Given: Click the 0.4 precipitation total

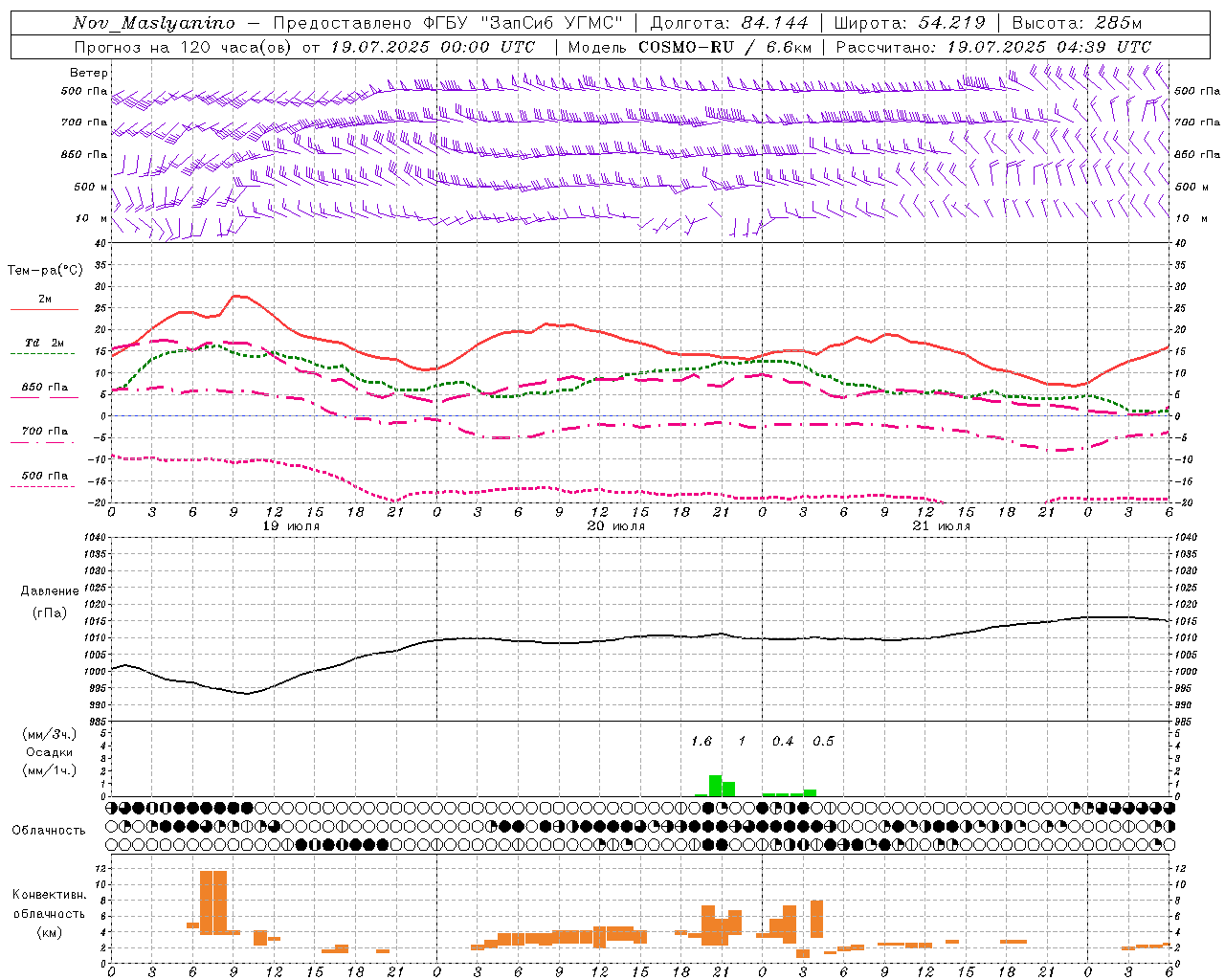Looking at the screenshot, I should tap(783, 741).
